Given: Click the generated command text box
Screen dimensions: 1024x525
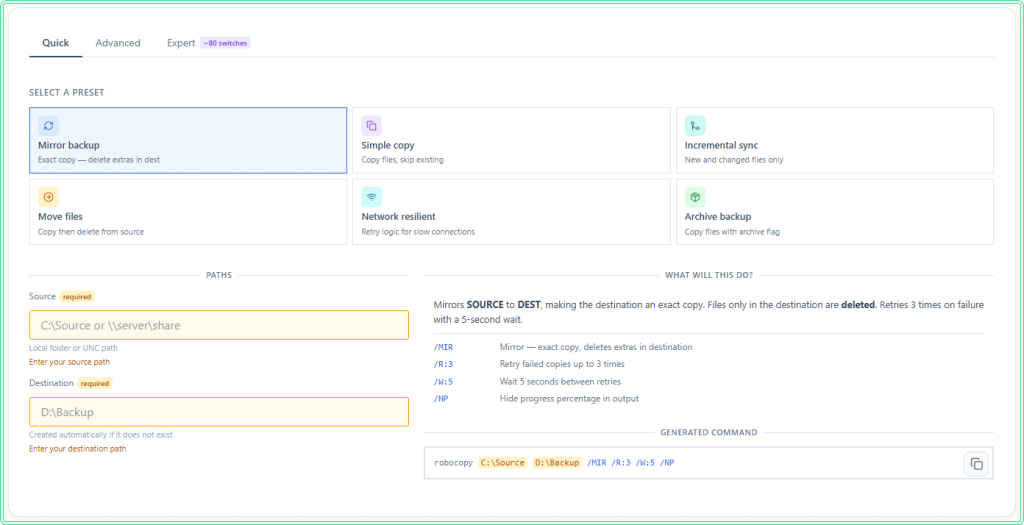Looking at the screenshot, I should tap(709, 463).
